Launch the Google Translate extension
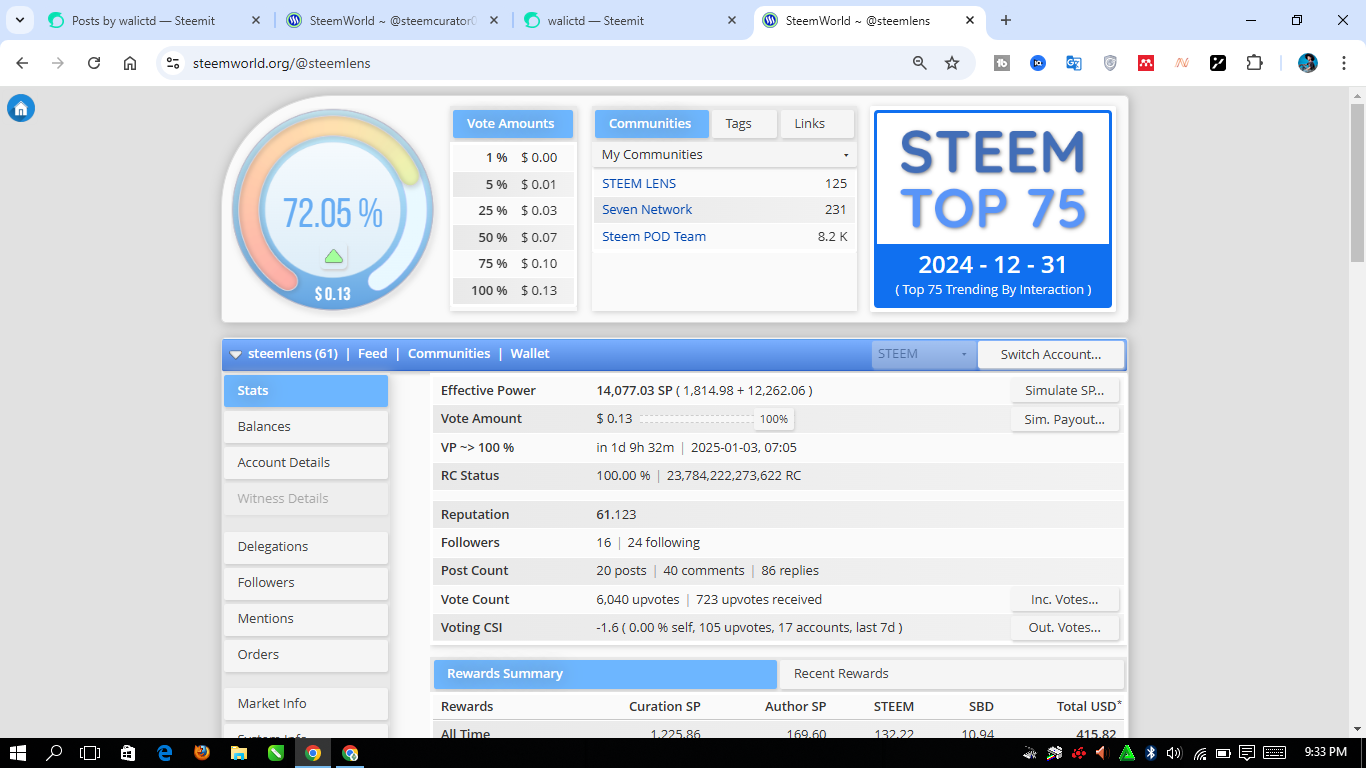 click(x=1074, y=63)
